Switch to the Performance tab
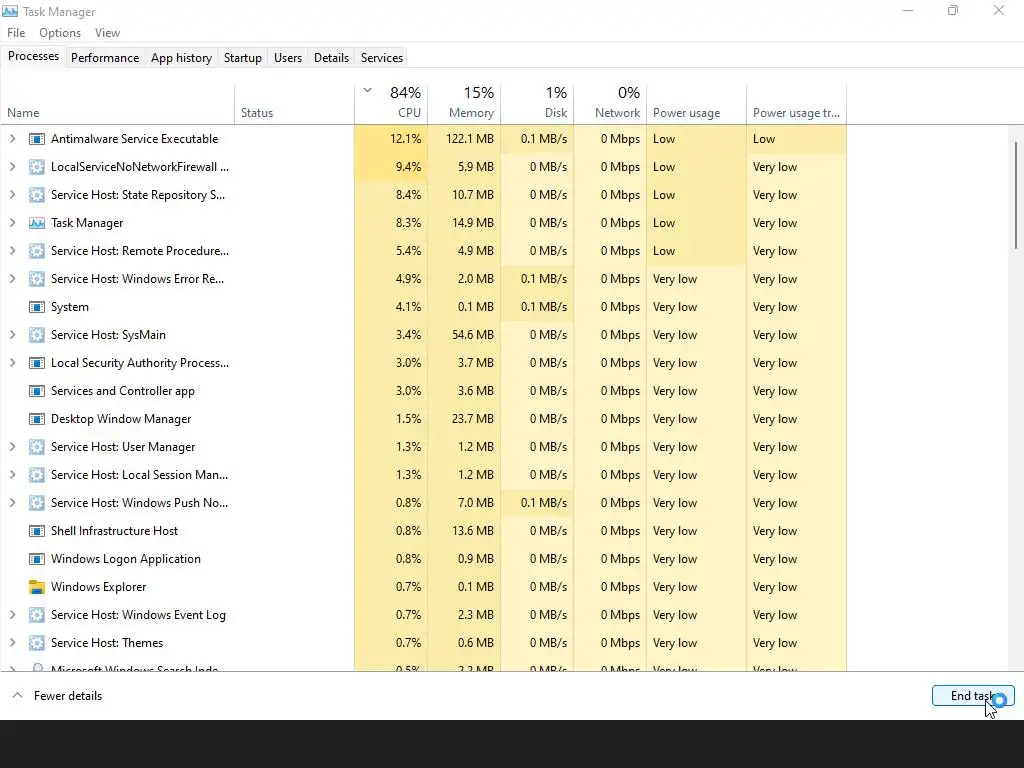Image resolution: width=1024 pixels, height=768 pixels. [105, 57]
